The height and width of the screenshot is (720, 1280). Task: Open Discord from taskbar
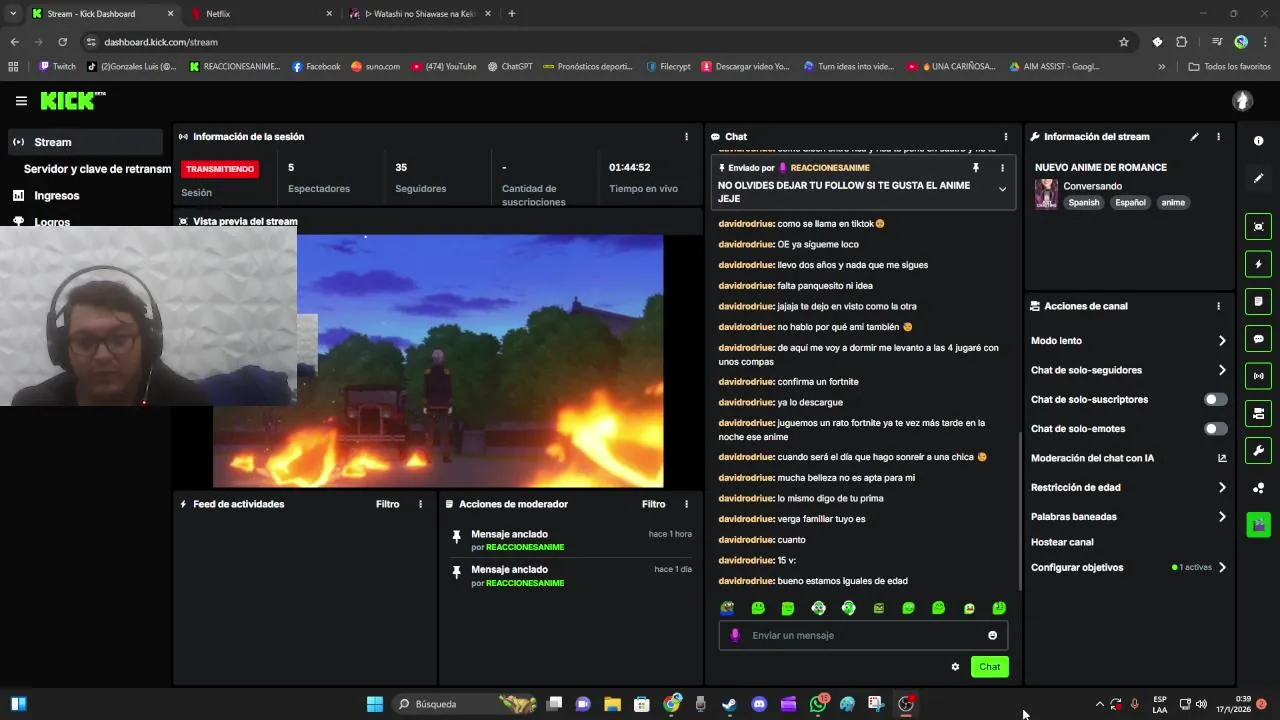click(759, 704)
